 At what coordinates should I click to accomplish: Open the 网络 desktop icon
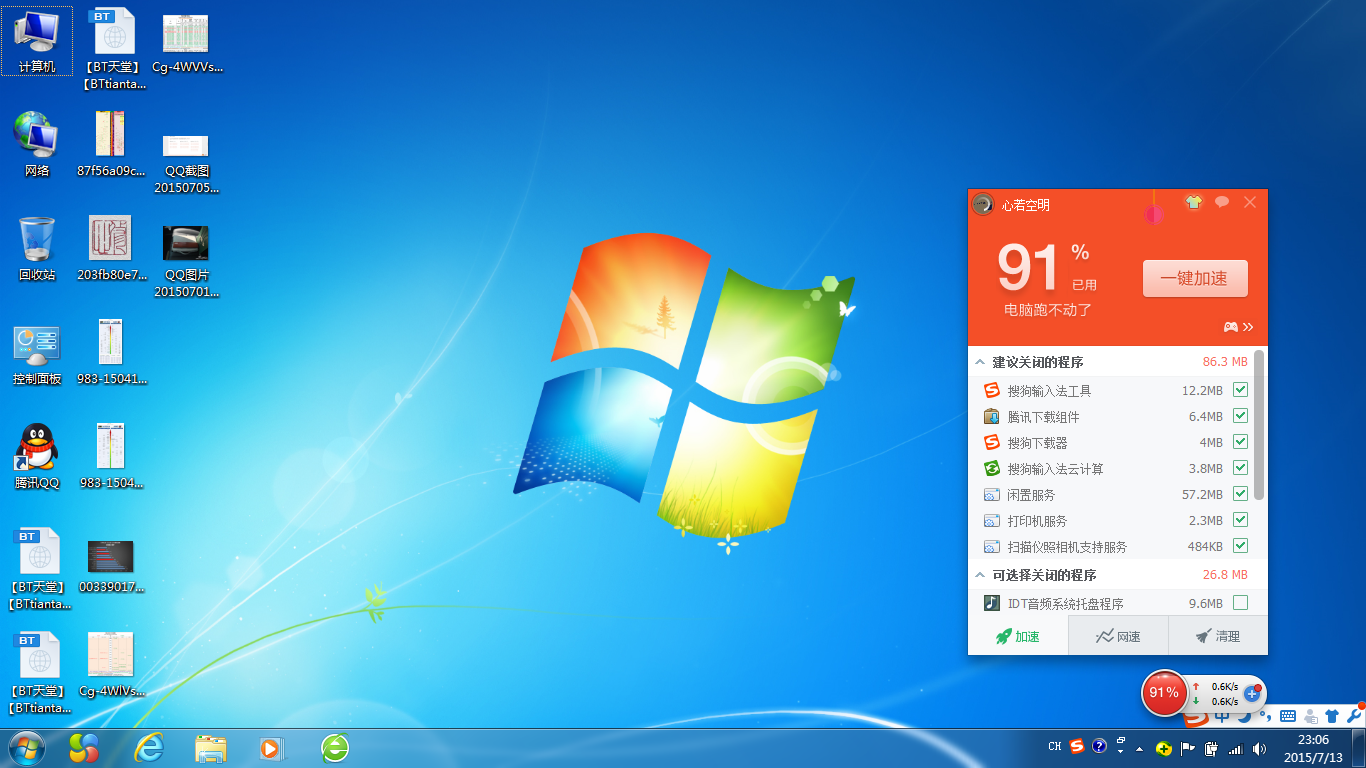(x=37, y=146)
